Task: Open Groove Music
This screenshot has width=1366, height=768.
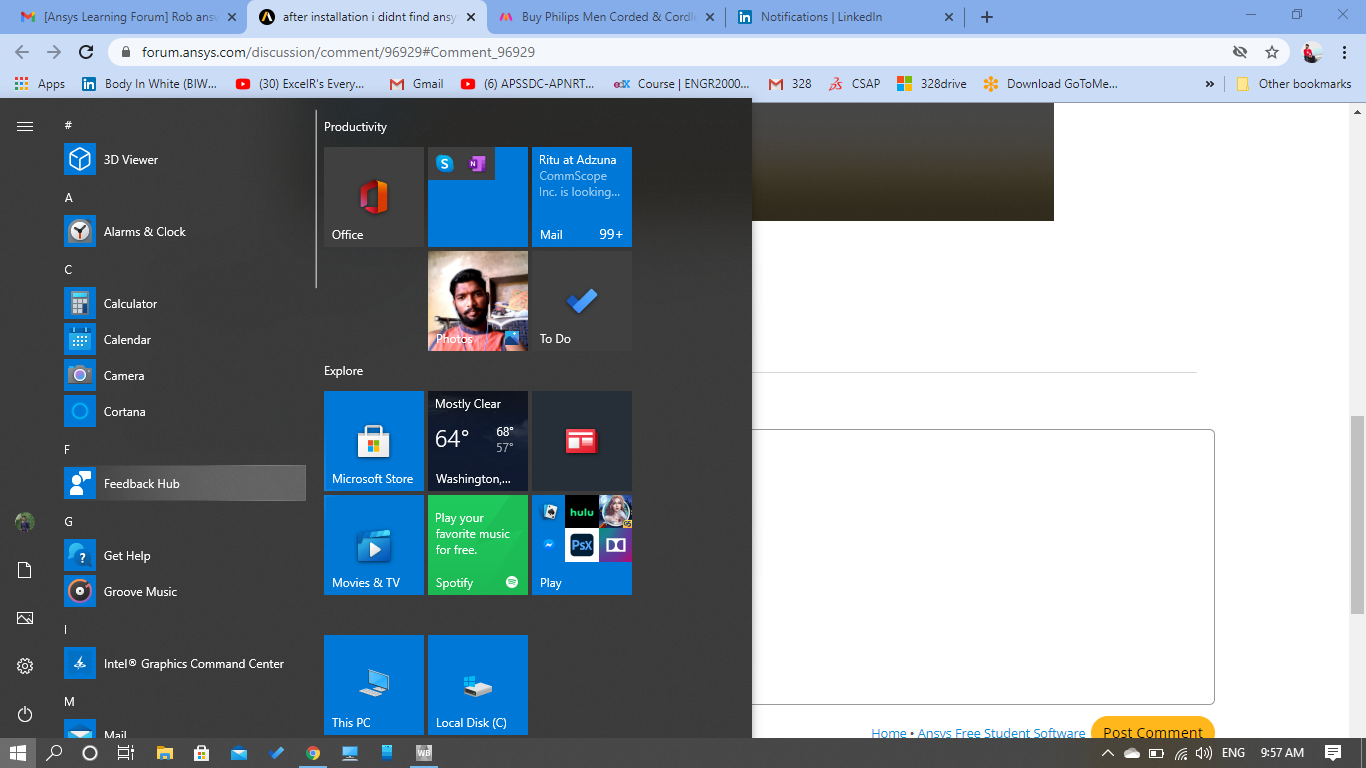Action: [185, 592]
